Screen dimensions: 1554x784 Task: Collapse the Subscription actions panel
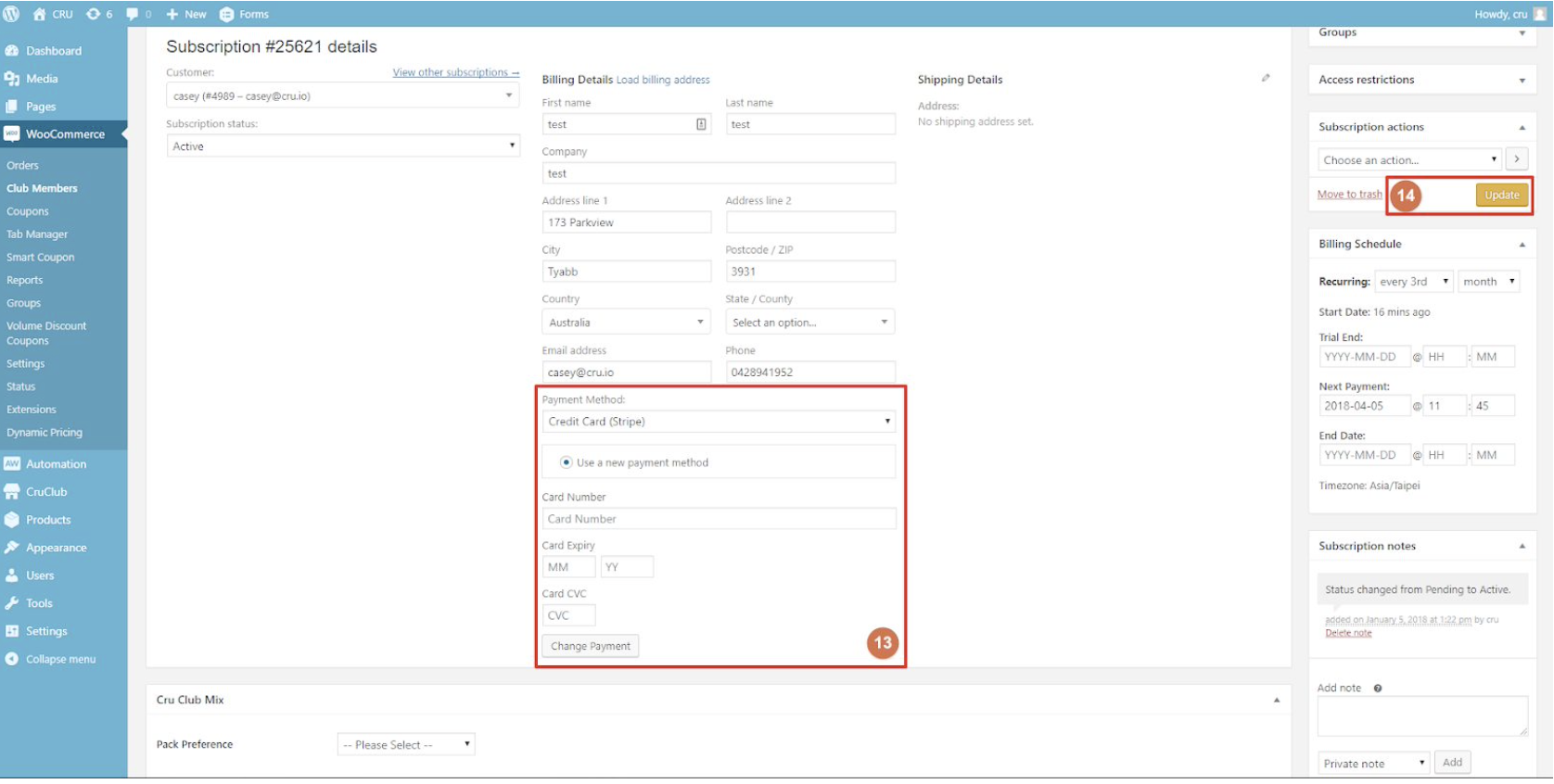pos(1522,127)
